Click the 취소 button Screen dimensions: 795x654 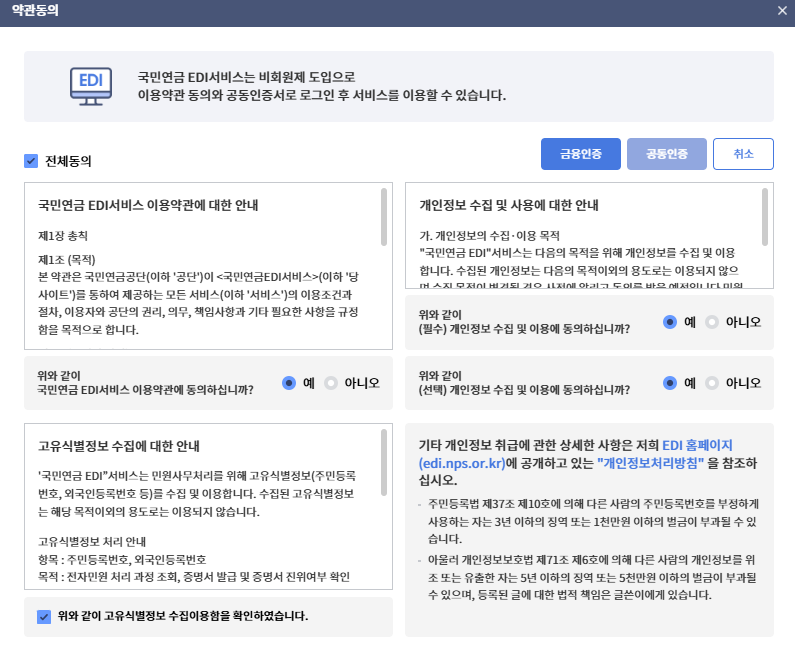tap(743, 154)
